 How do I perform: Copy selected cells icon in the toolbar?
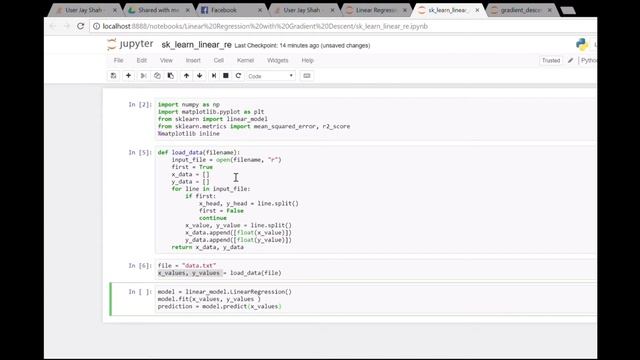pos(157,76)
